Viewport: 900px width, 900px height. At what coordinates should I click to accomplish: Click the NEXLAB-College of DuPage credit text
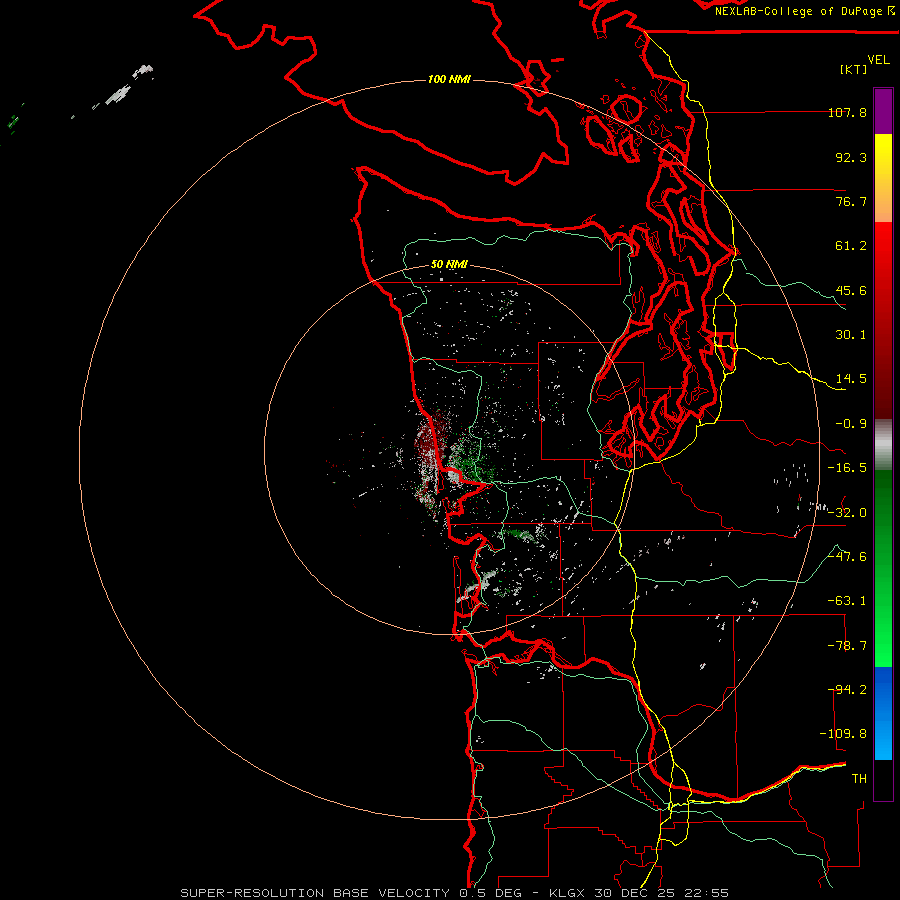pos(804,11)
